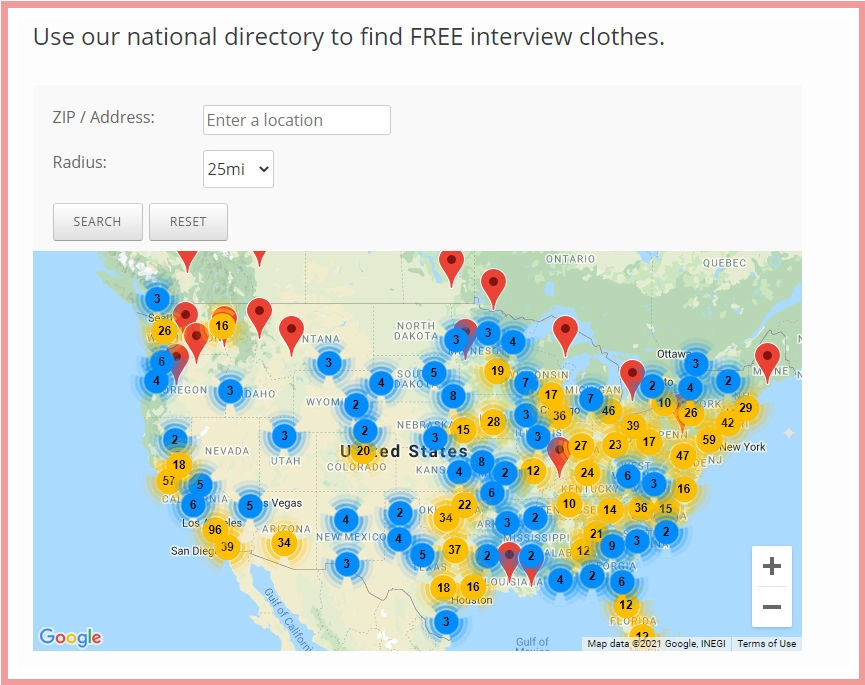Open the 3 cluster near Ottawa
Image resolution: width=865 pixels, height=685 pixels.
click(x=696, y=363)
